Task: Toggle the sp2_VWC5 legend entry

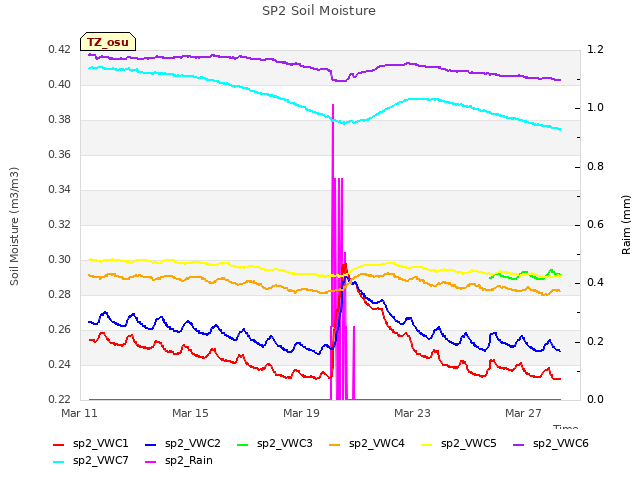Action: point(459,444)
